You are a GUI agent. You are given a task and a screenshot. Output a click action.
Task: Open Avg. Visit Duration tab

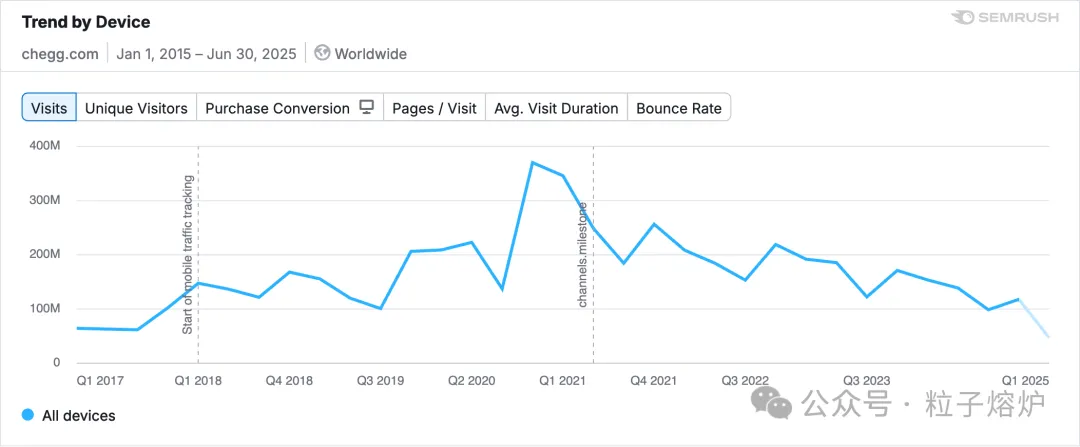click(x=557, y=108)
